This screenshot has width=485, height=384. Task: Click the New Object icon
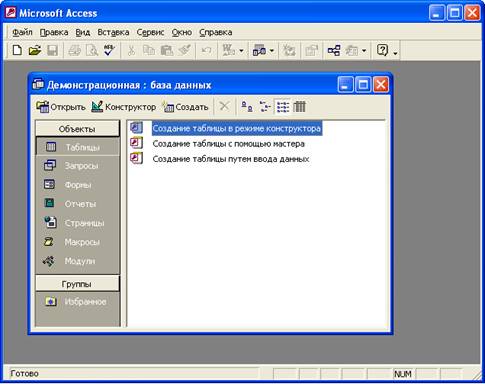click(352, 50)
